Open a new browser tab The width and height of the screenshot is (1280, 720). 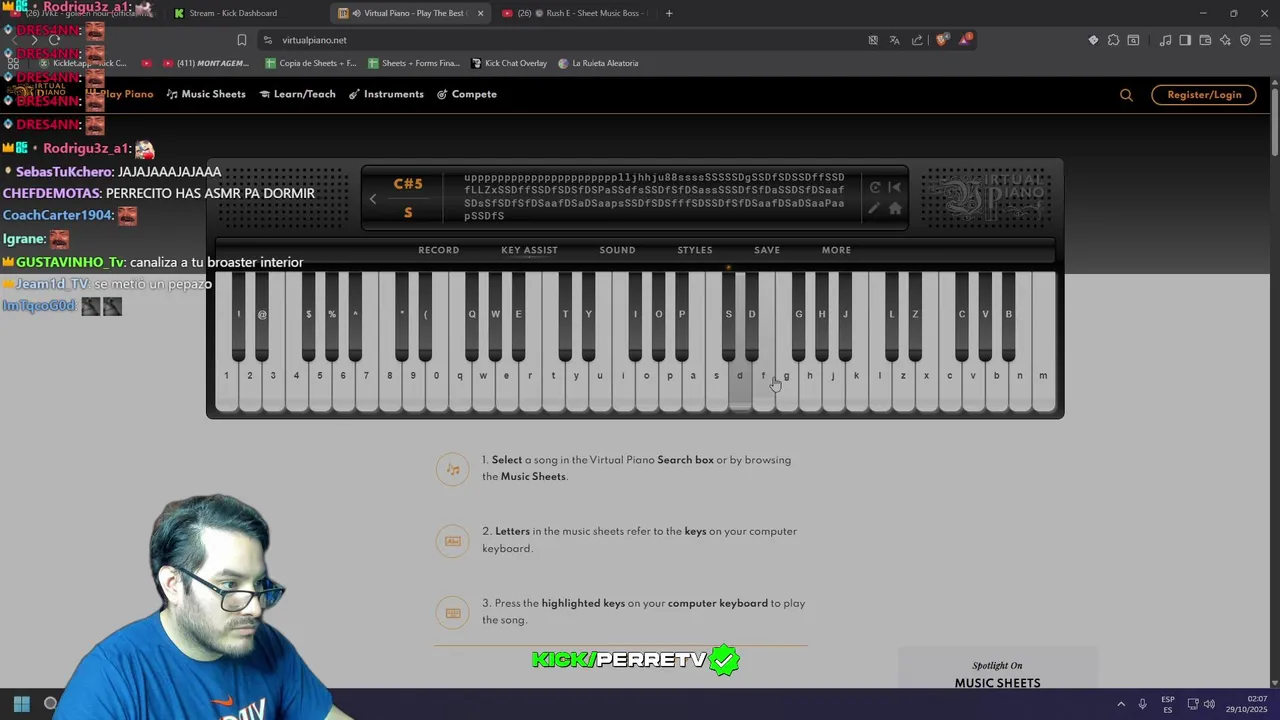tap(669, 13)
